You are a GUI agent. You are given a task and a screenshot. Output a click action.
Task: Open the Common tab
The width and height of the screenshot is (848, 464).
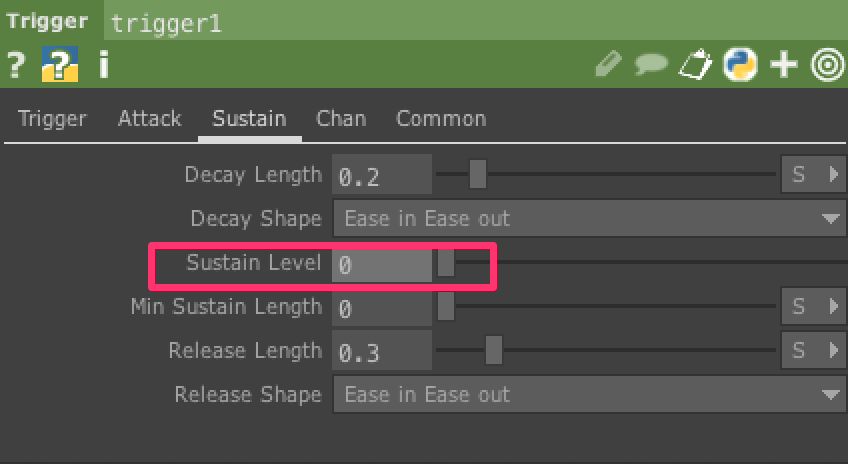[x=441, y=119]
